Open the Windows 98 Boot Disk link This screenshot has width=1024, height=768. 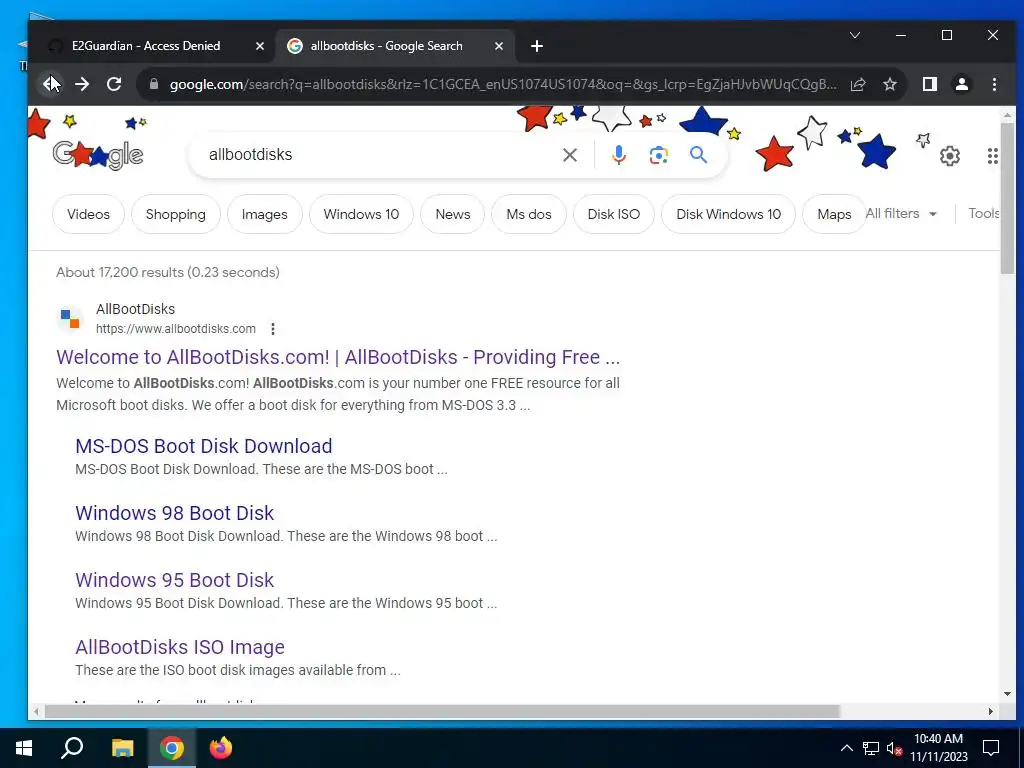174,513
